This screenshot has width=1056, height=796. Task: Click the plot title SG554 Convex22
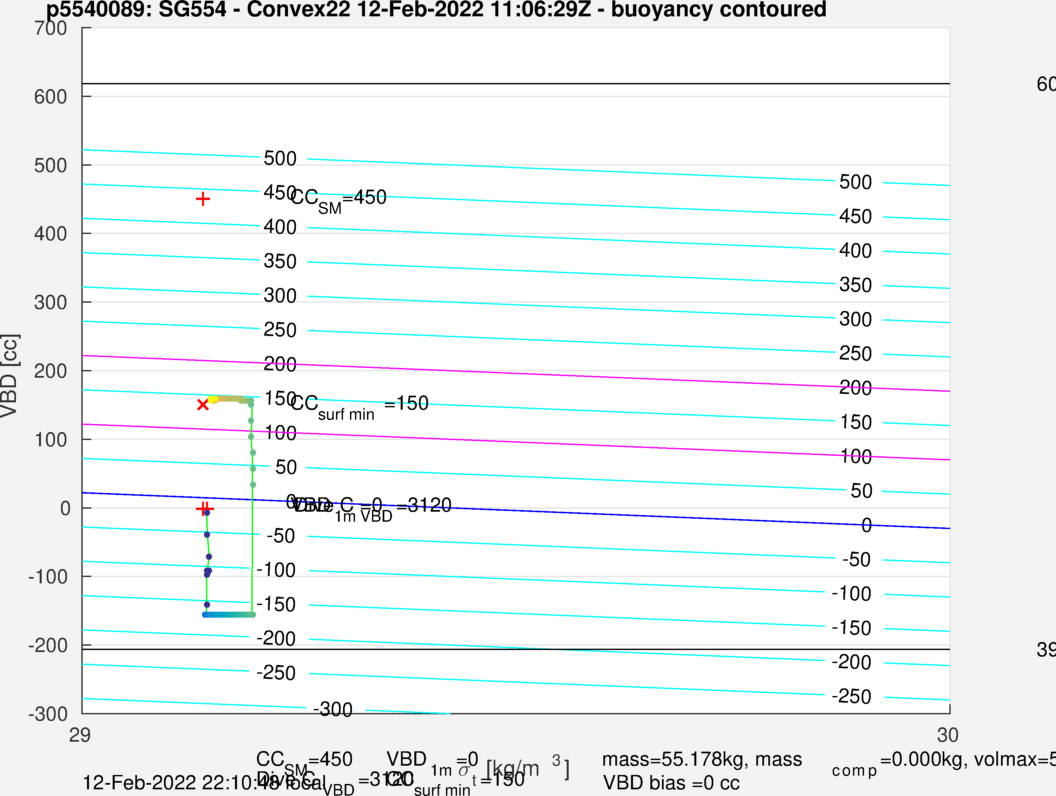(436, 11)
